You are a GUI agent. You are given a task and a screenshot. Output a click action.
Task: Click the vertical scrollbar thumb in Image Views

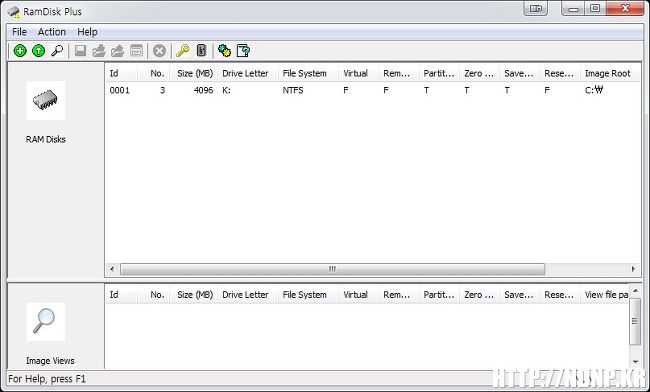tap(635, 321)
